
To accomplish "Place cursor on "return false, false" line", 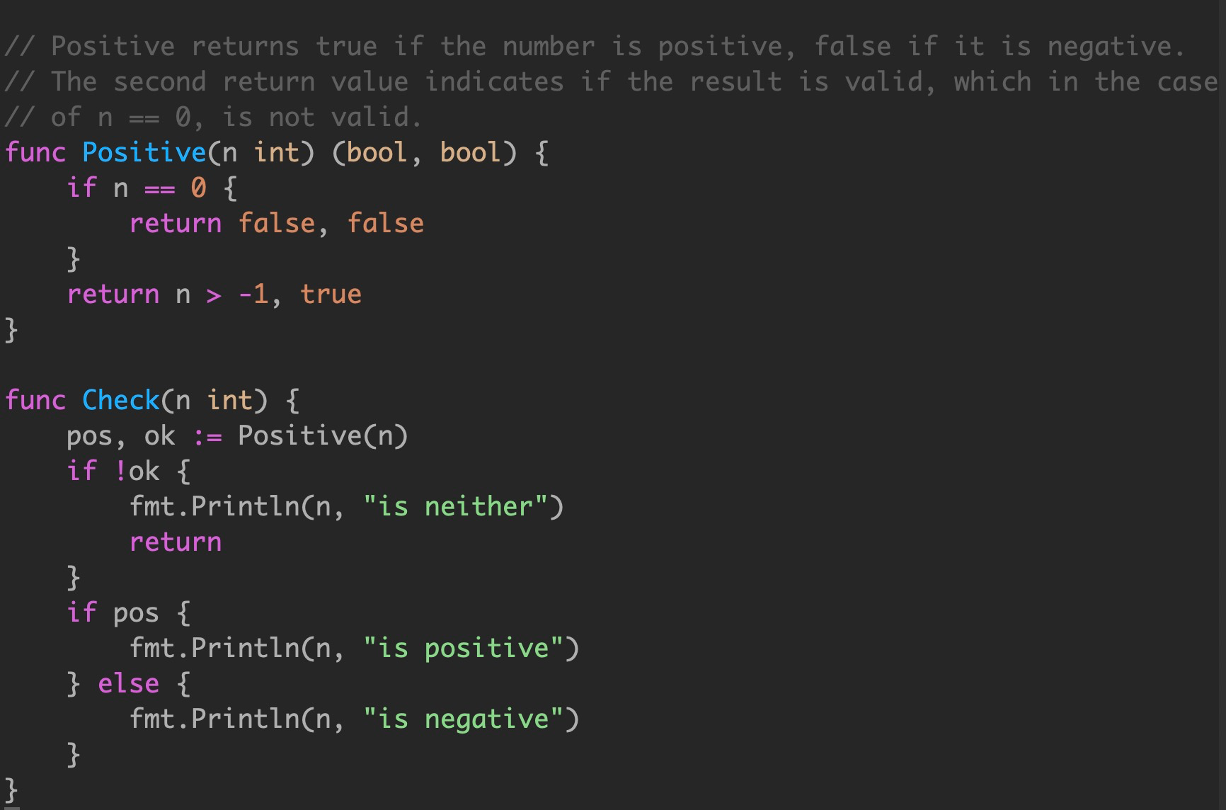I will [276, 223].
